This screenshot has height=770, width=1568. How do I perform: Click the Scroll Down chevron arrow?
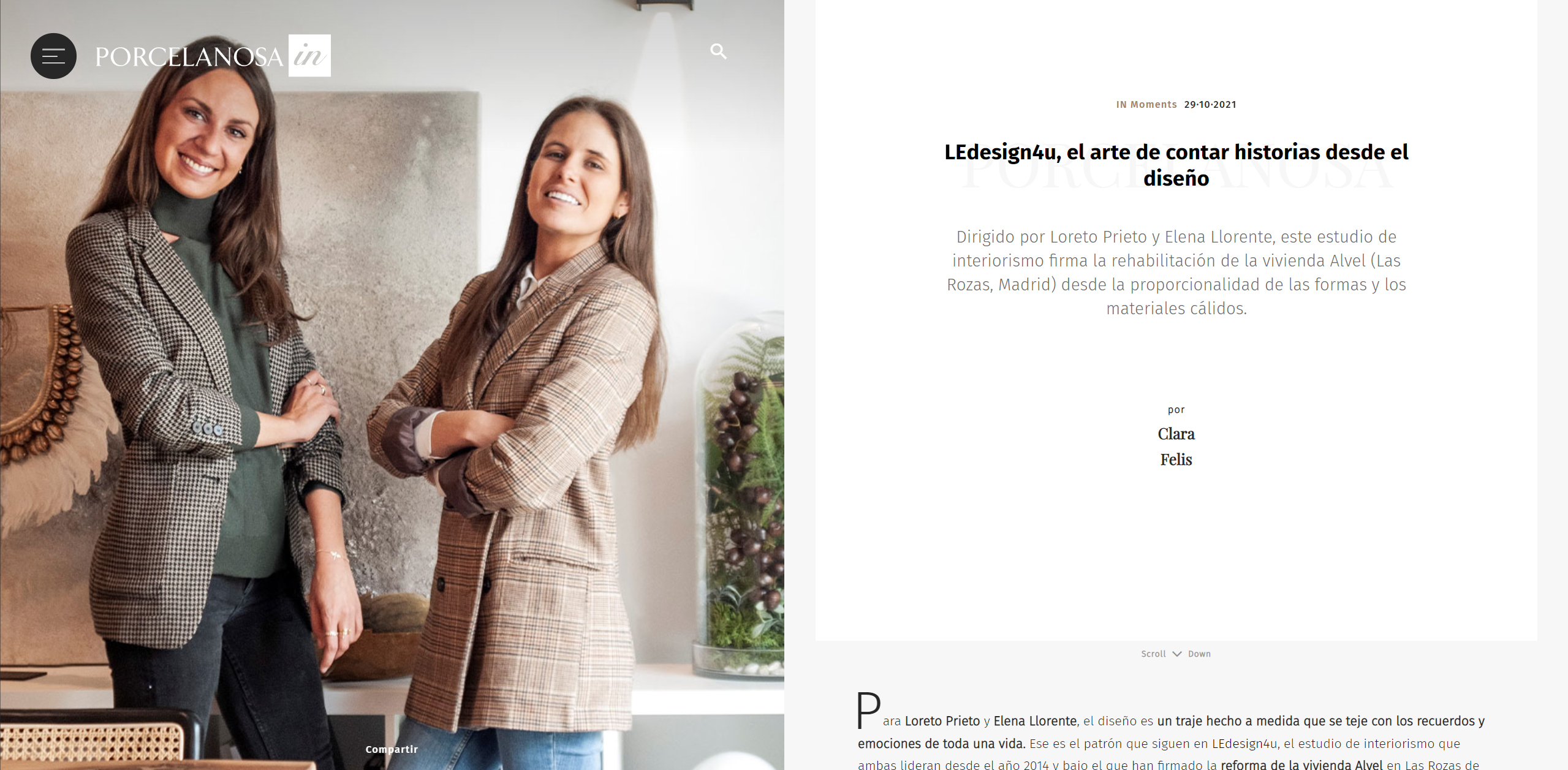coord(1176,654)
